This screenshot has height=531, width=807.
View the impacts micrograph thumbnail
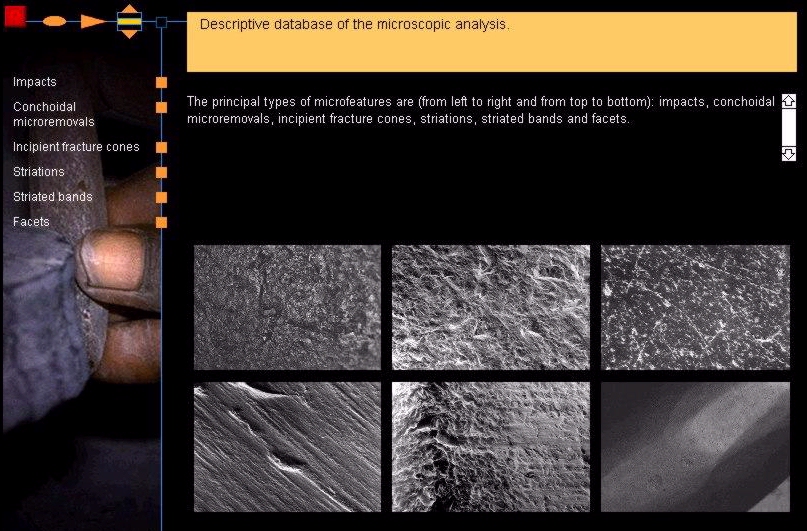(287, 307)
